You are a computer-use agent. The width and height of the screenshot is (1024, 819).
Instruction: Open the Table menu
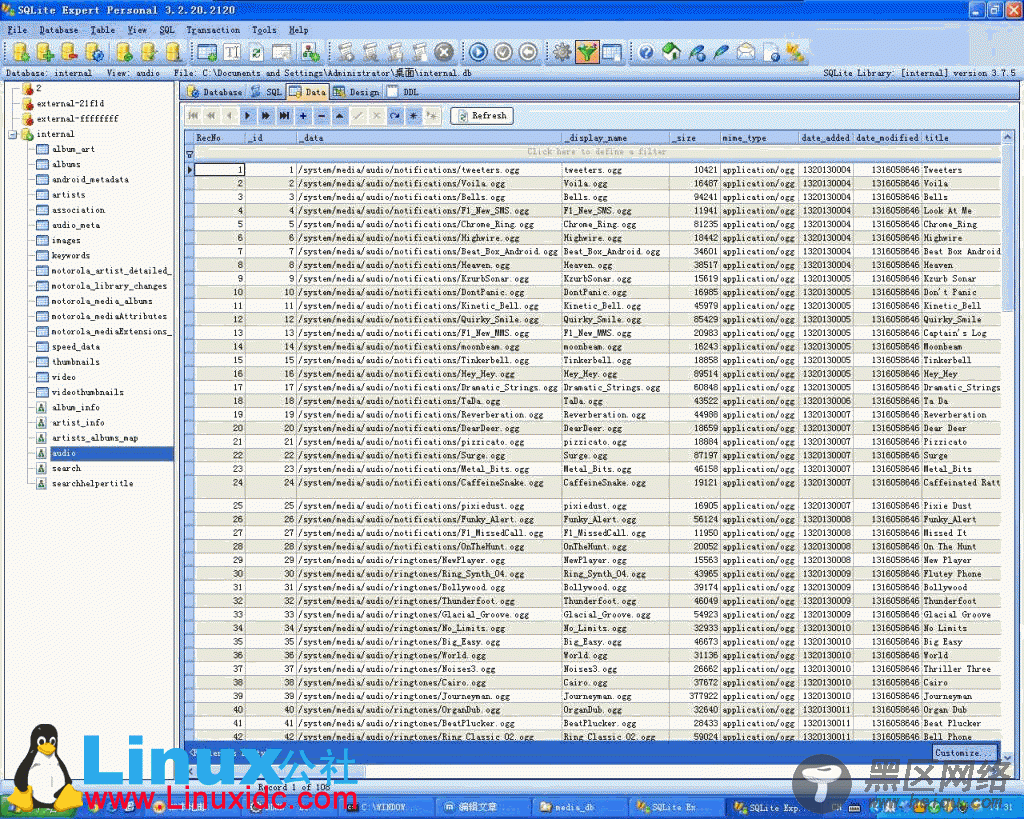pyautogui.click(x=103, y=30)
